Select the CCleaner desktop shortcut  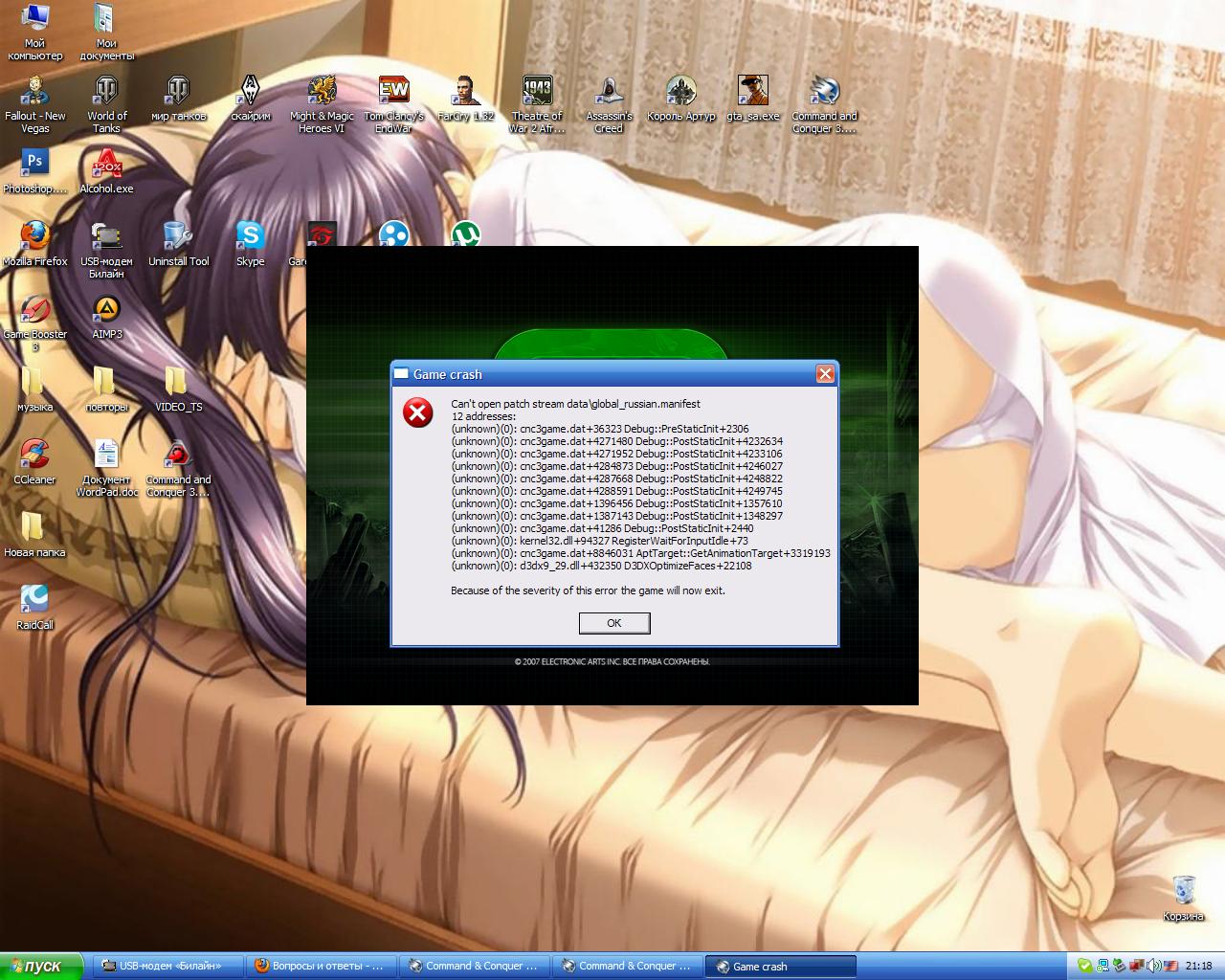35,462
